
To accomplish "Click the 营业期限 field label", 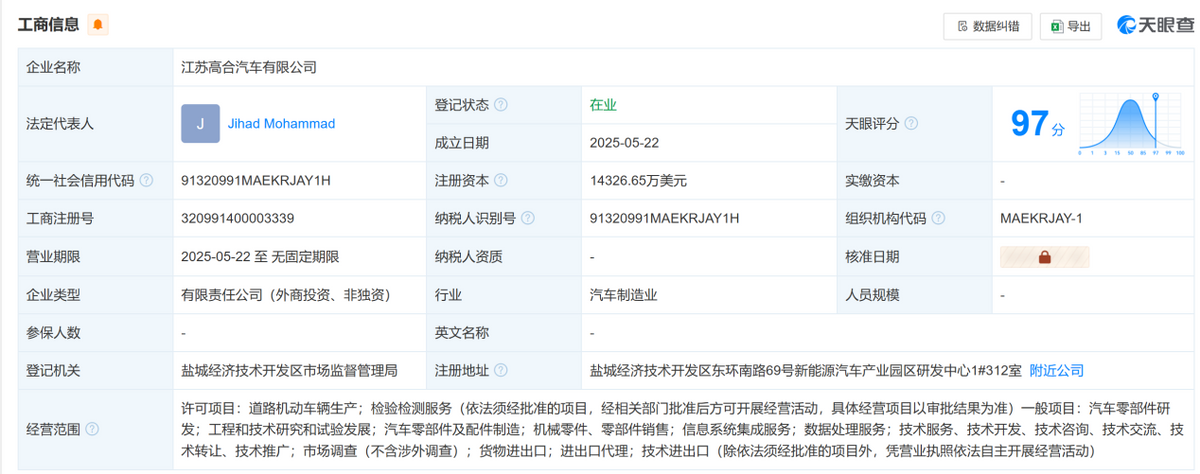I will (x=53, y=257).
